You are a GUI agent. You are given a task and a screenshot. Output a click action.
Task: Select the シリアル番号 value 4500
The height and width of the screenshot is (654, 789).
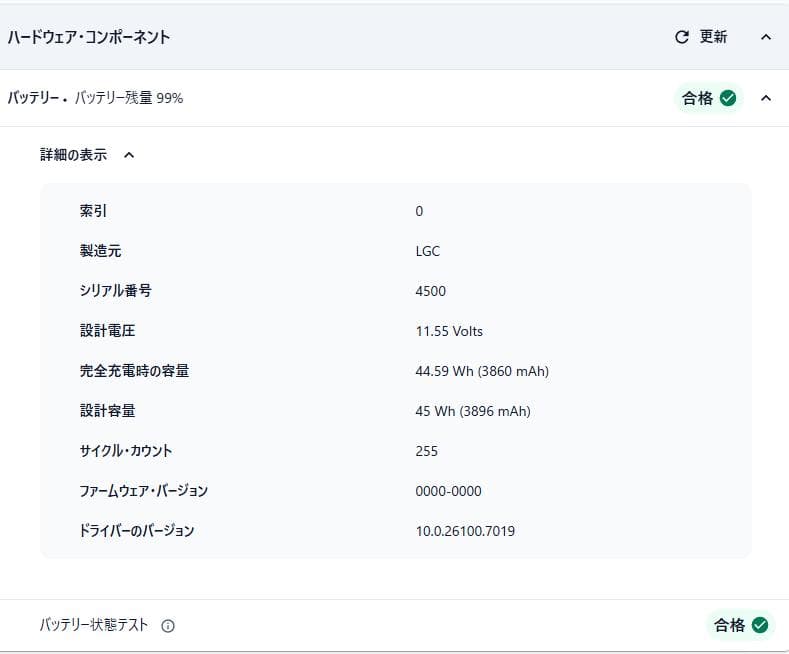(x=430, y=291)
